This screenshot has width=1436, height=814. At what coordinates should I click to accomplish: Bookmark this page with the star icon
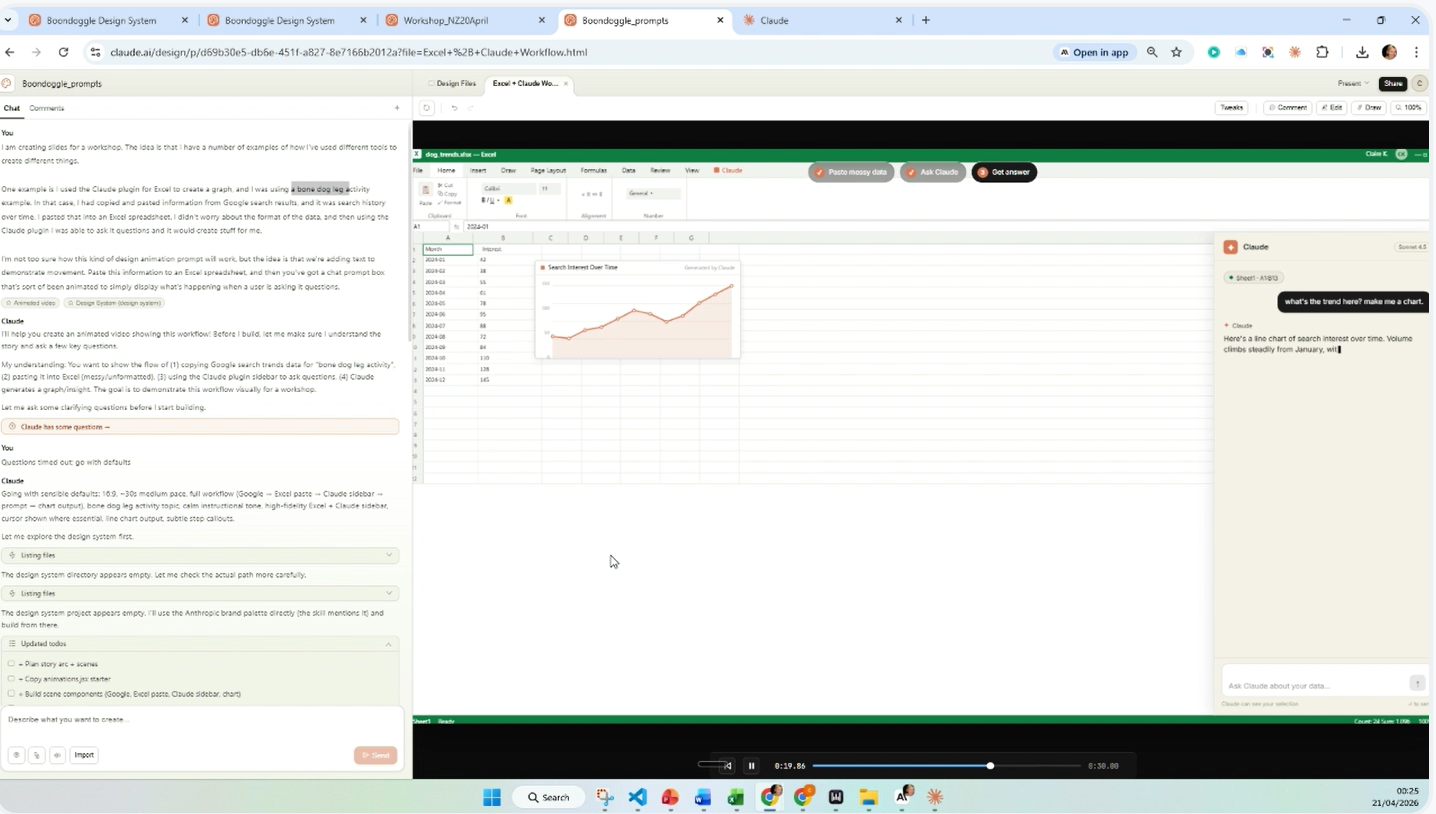pyautogui.click(x=1177, y=52)
